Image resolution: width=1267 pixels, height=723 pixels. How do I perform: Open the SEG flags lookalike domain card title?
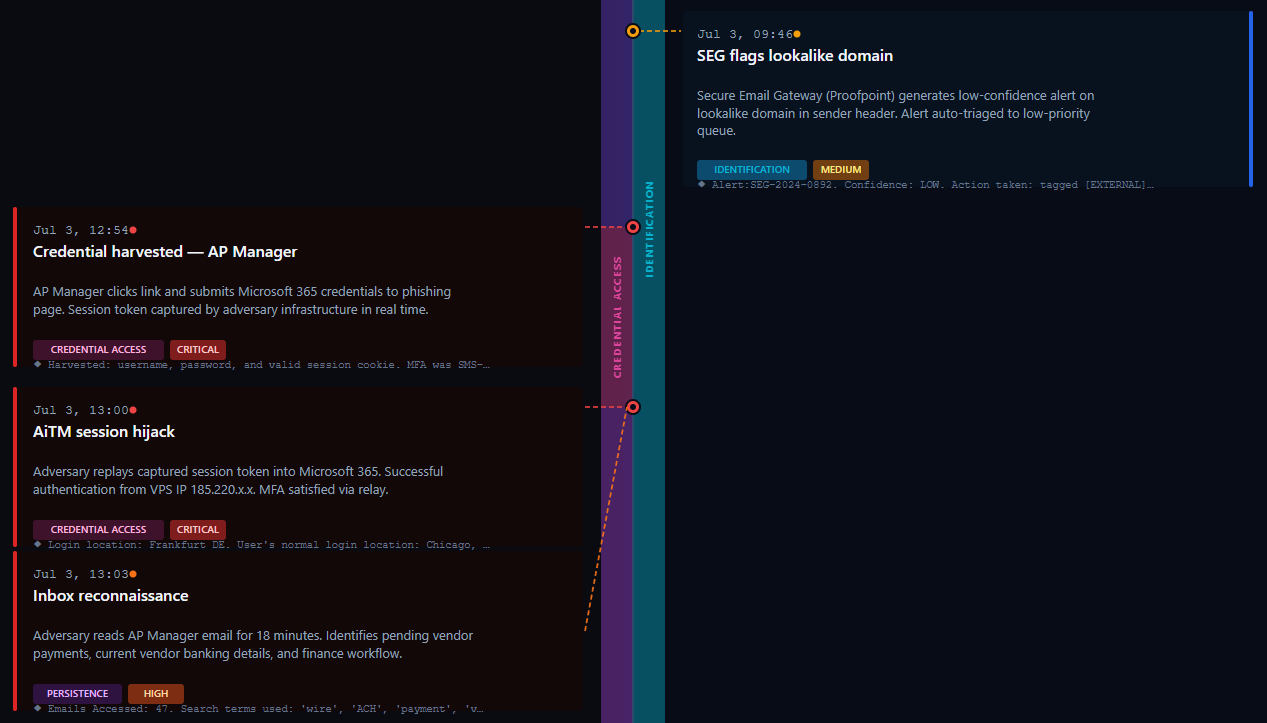tap(795, 56)
